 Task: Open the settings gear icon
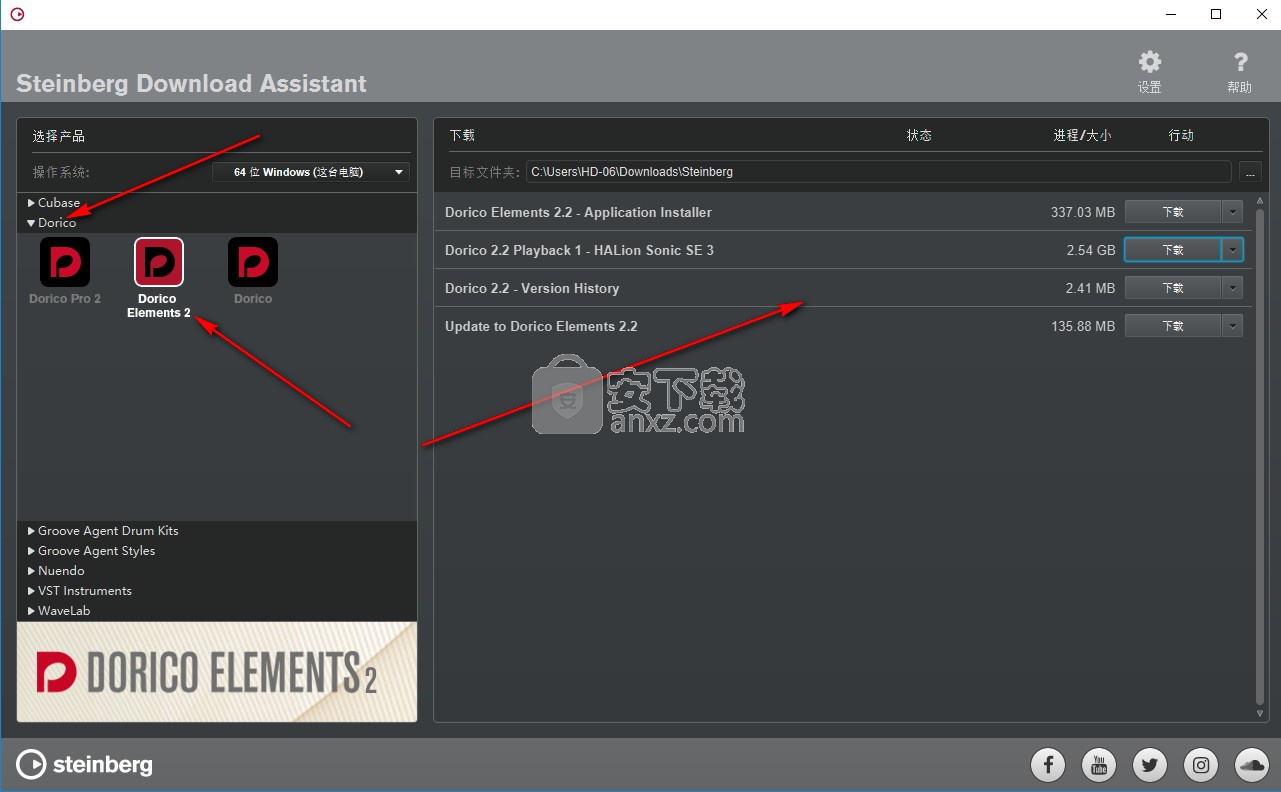[1150, 62]
